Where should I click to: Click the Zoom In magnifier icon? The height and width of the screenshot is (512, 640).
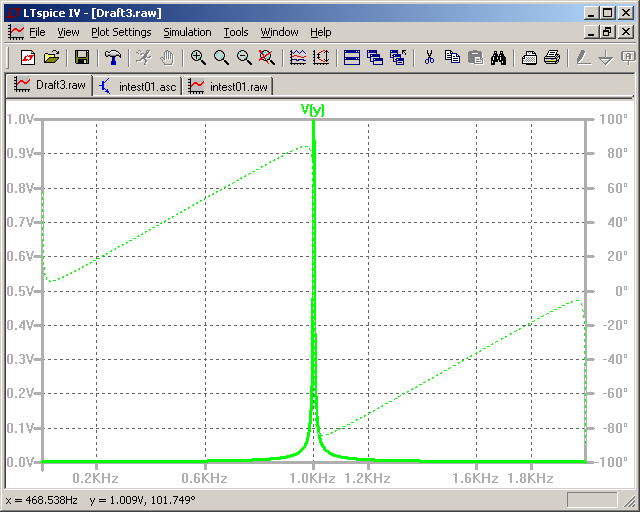[198, 58]
